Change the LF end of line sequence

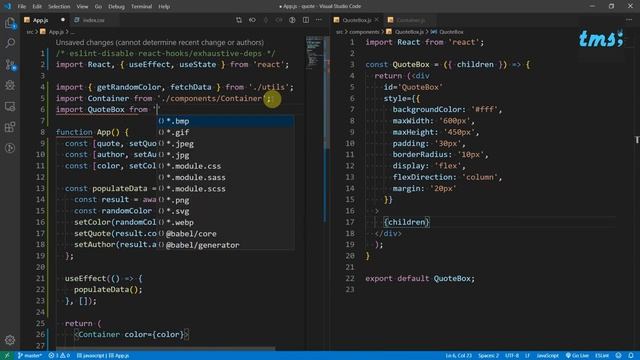point(527,356)
